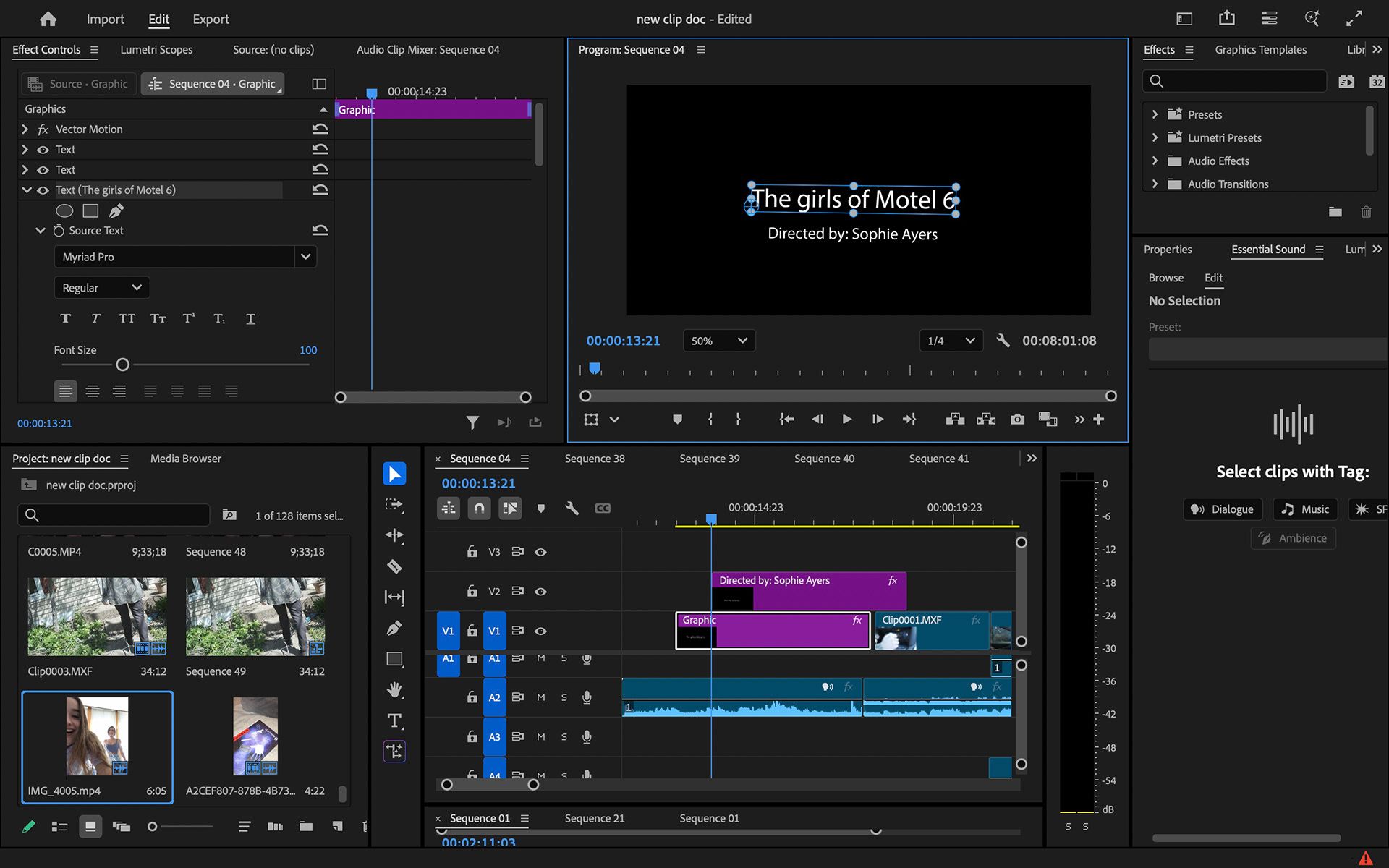1389x868 pixels.
Task: Toggle Snap in Timeline magnet icon
Action: coord(479,509)
